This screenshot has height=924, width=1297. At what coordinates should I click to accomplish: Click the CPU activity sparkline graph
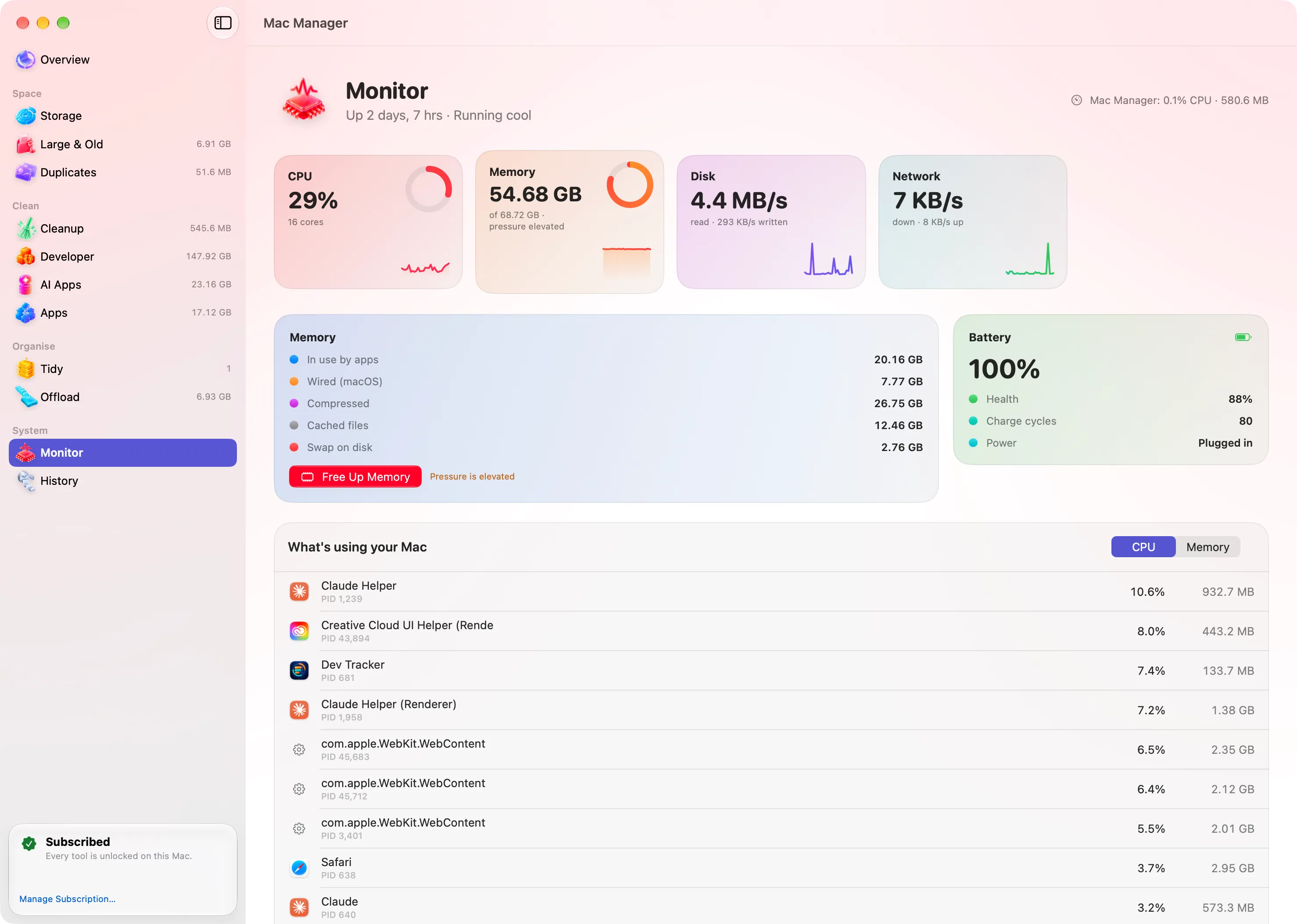click(426, 267)
